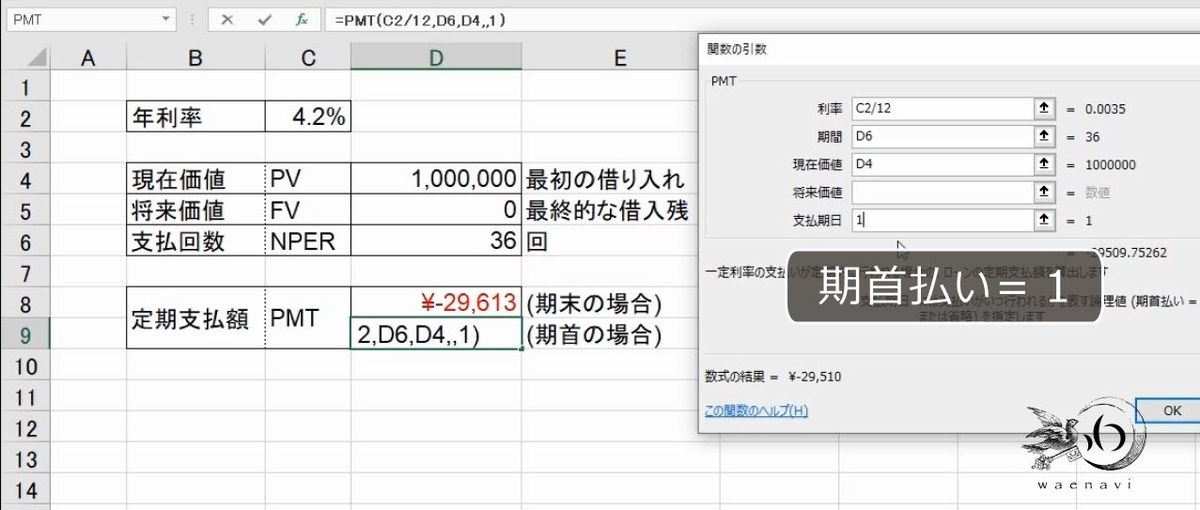Viewport: 1200px width, 510px height.
Task: Cancel formula entry with the X icon
Action: click(228, 19)
